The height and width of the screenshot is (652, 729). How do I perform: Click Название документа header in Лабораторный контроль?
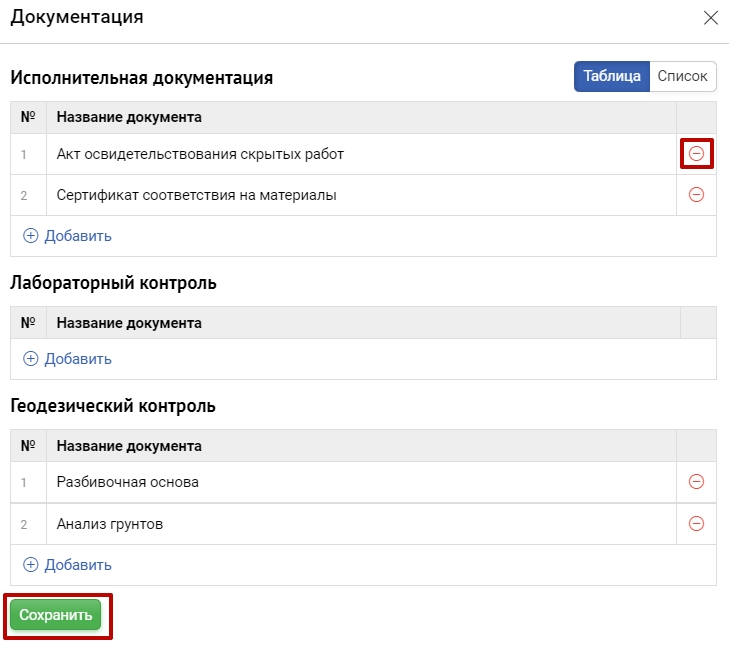[129, 323]
